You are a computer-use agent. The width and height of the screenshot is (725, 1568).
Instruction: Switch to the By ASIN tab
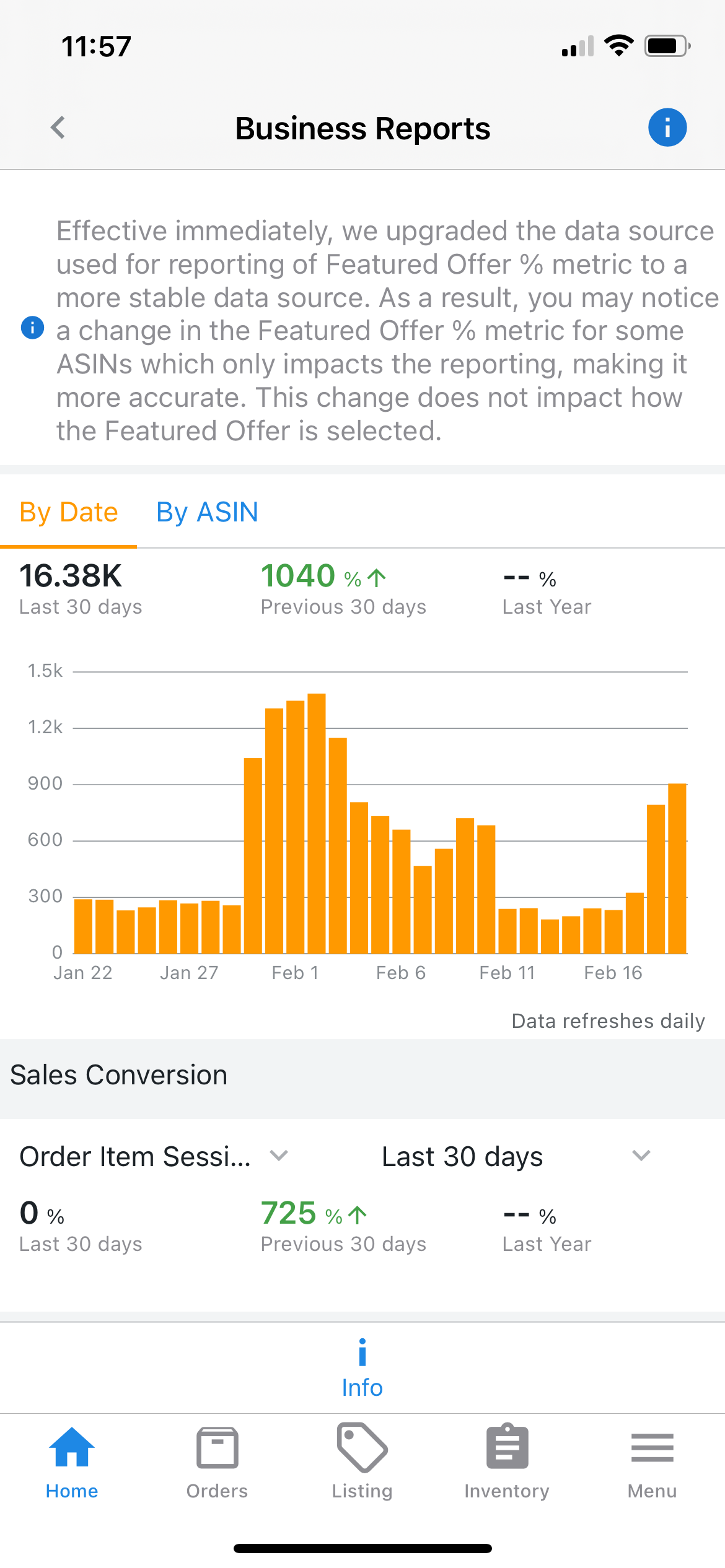tap(207, 512)
